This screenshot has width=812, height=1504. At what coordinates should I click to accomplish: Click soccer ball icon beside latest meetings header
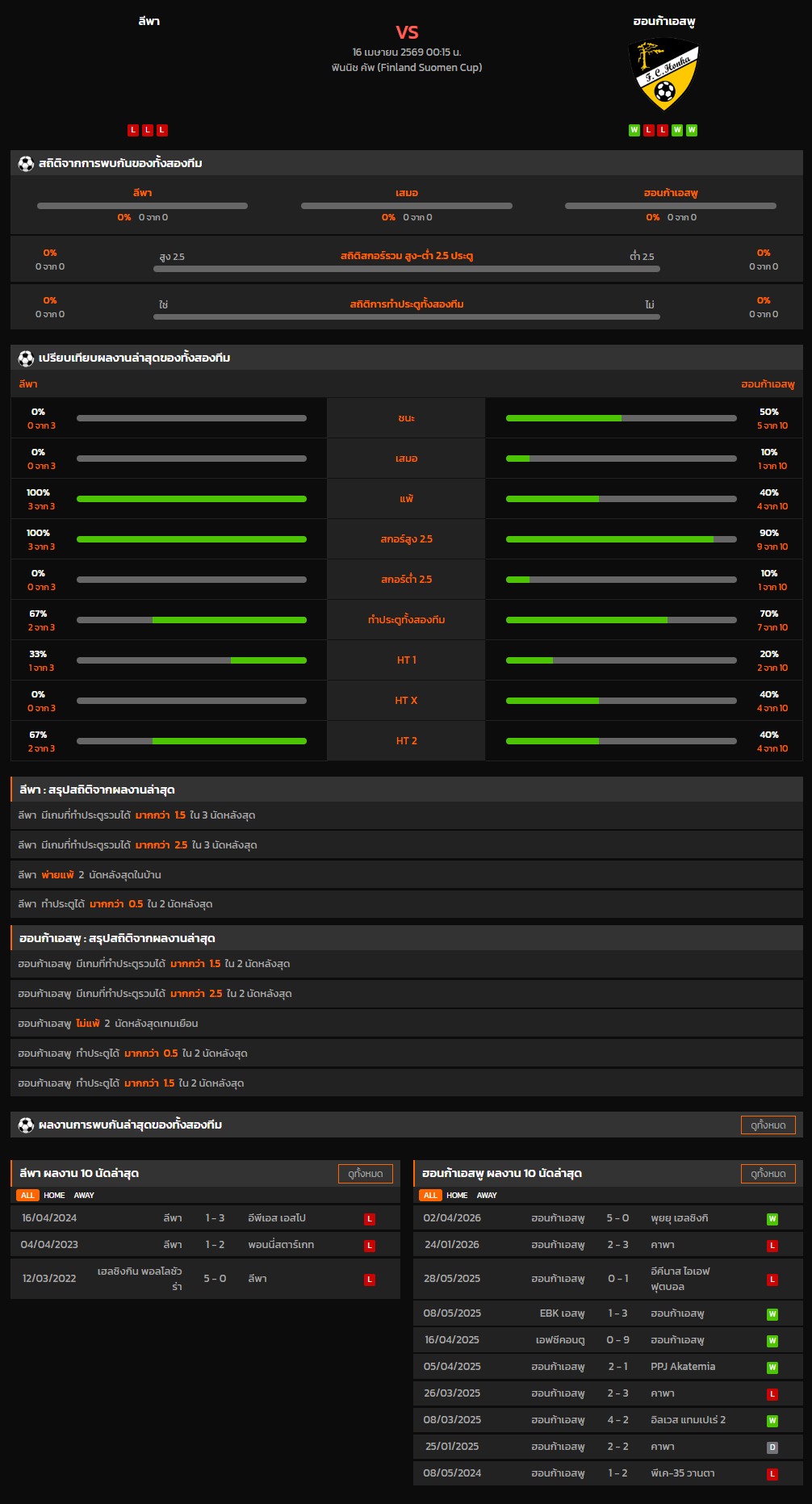[x=26, y=1125]
